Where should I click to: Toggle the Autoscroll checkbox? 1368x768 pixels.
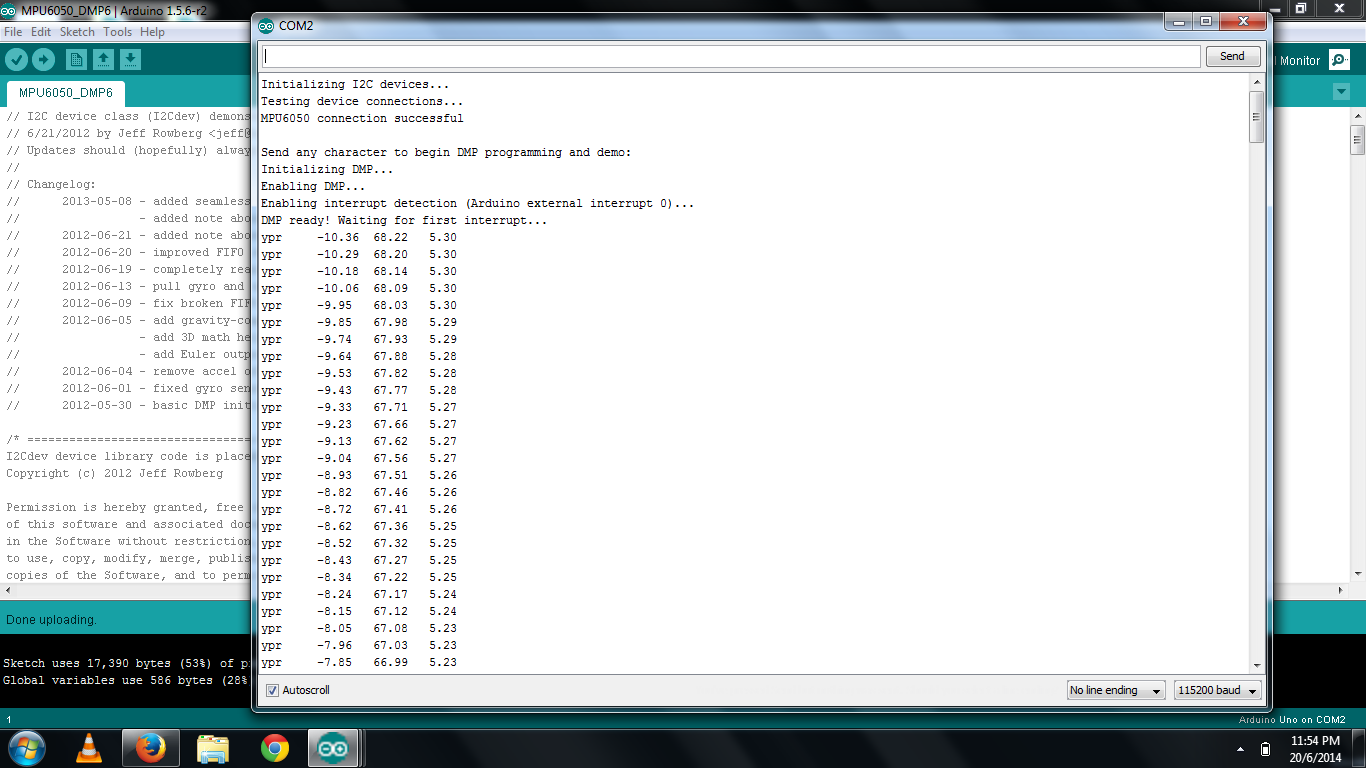(273, 690)
